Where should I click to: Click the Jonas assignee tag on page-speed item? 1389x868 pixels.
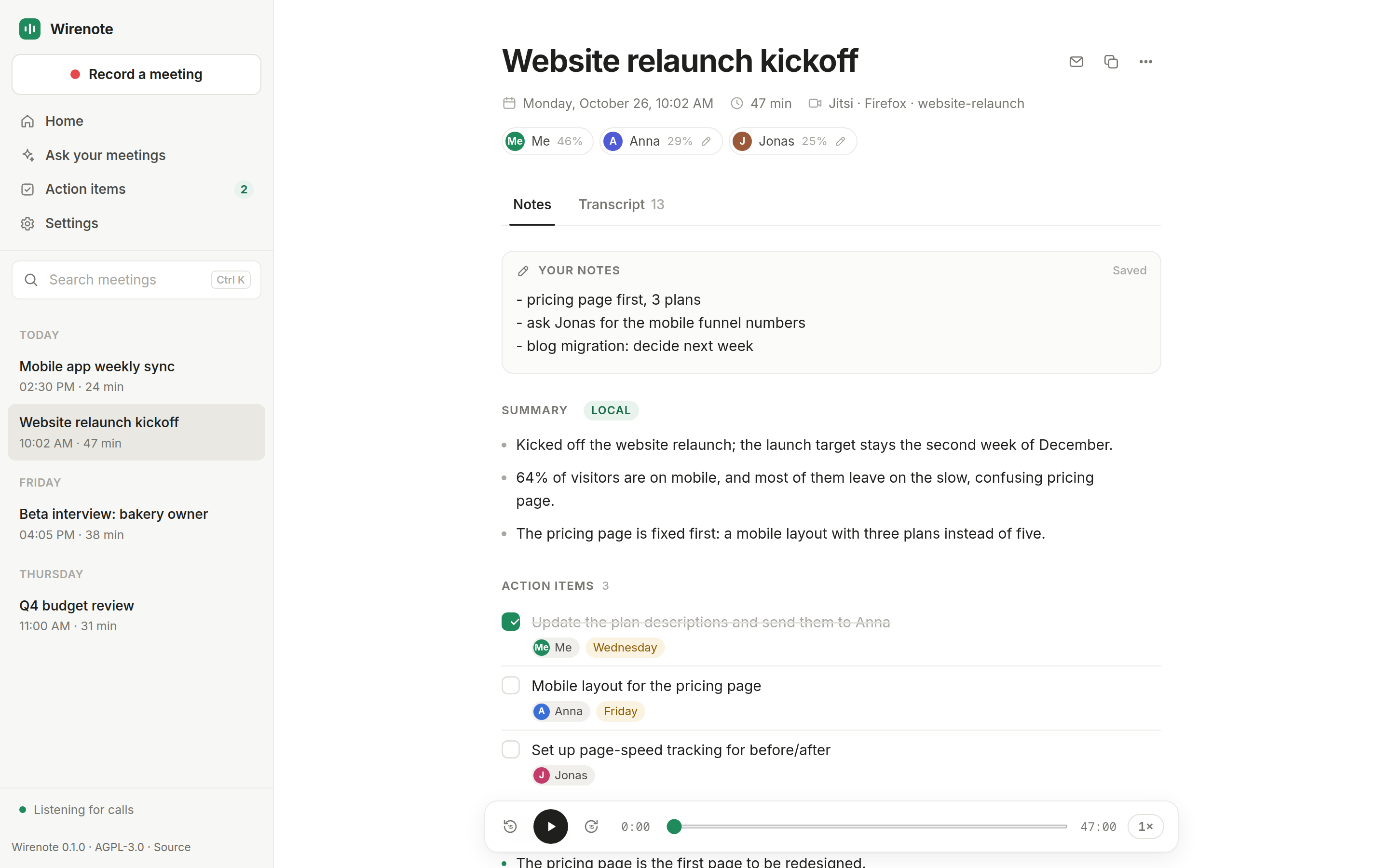(x=563, y=775)
